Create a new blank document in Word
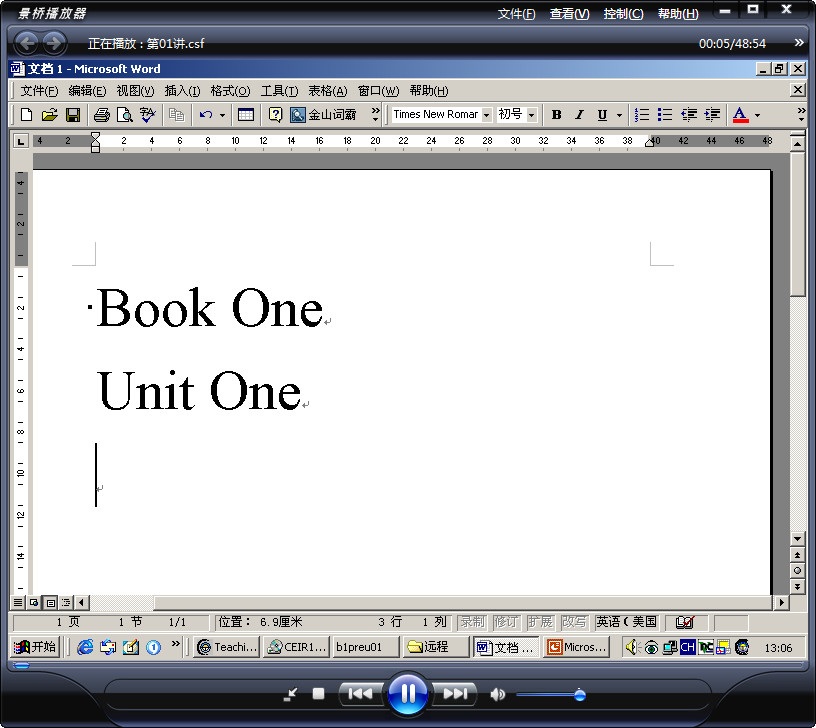The image size is (816, 728). point(26,114)
